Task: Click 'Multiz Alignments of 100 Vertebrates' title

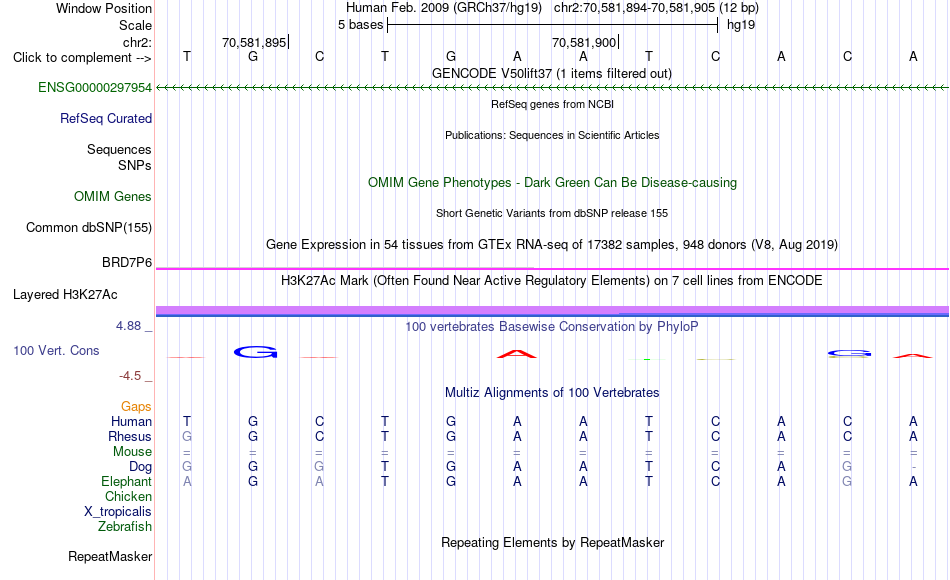Action: [x=552, y=393]
